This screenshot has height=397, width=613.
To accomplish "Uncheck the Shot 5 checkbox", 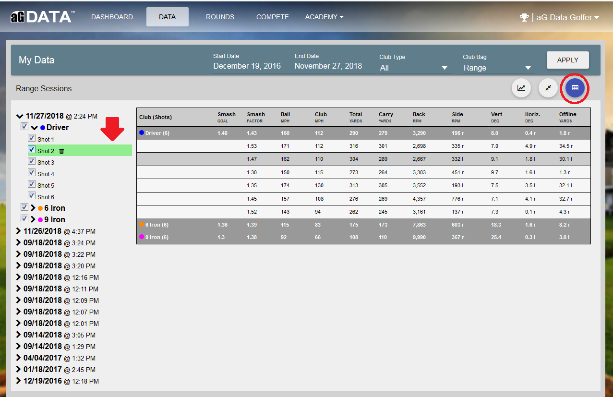I will [x=32, y=184].
